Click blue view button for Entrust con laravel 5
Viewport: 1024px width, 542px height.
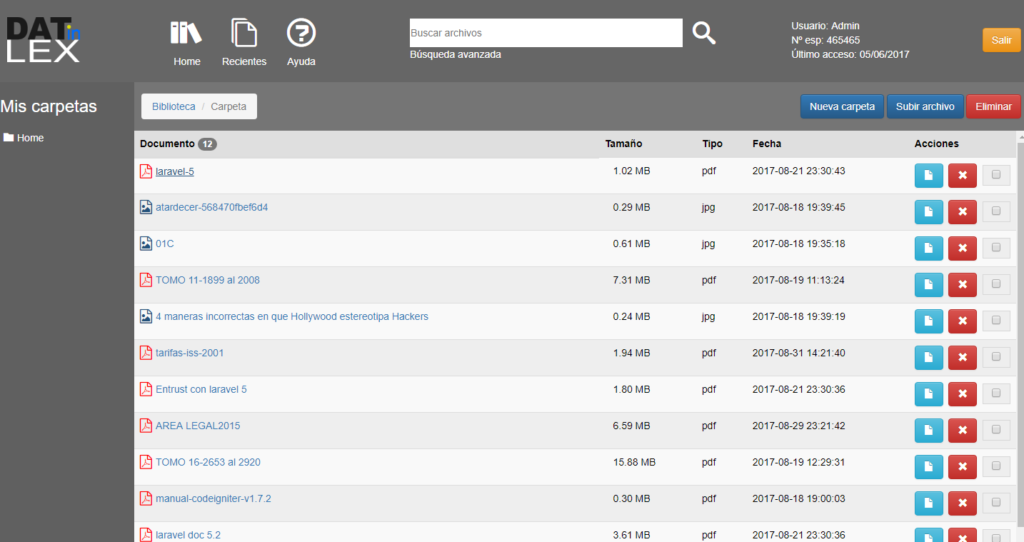pos(929,394)
